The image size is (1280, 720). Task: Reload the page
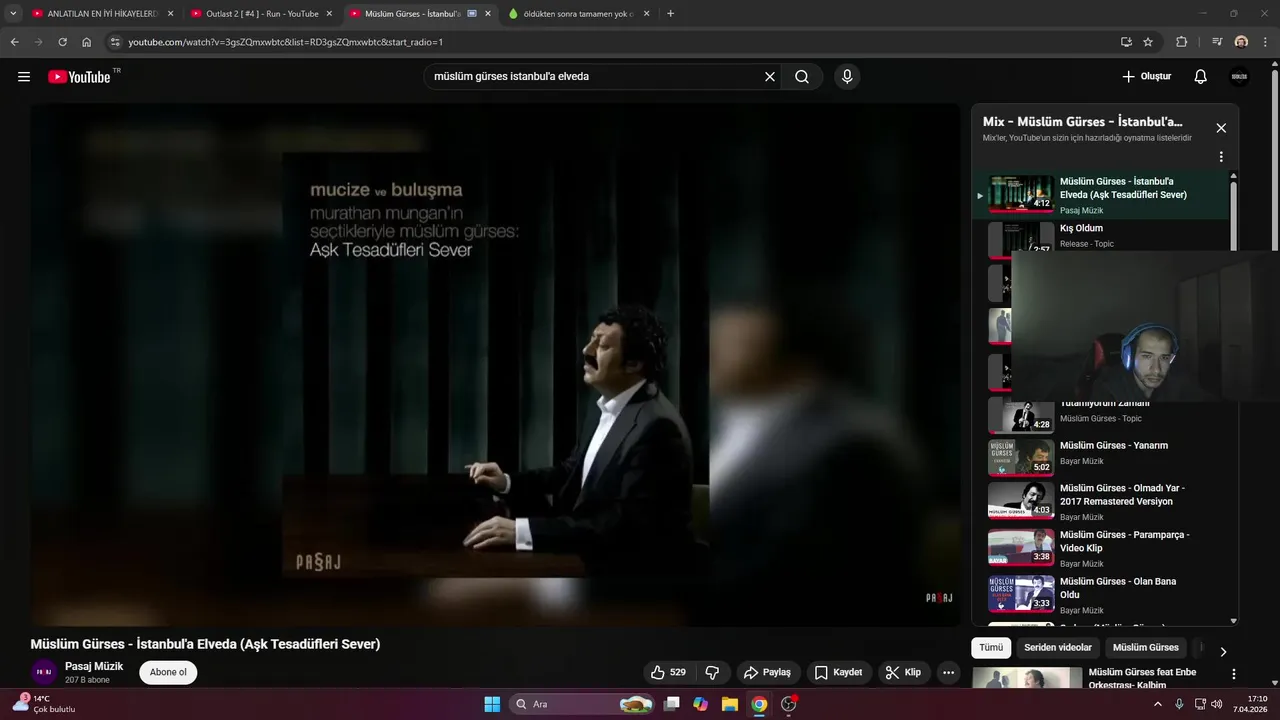(x=62, y=42)
